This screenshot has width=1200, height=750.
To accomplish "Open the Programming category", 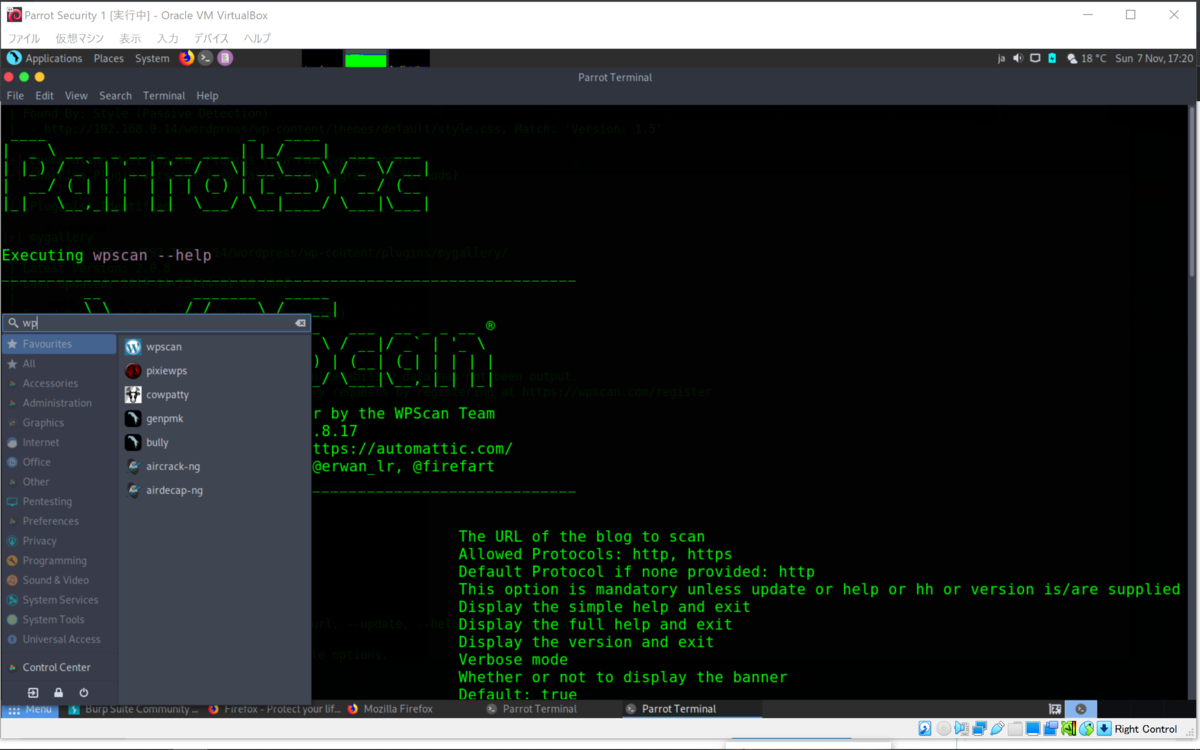I will click(x=59, y=561).
